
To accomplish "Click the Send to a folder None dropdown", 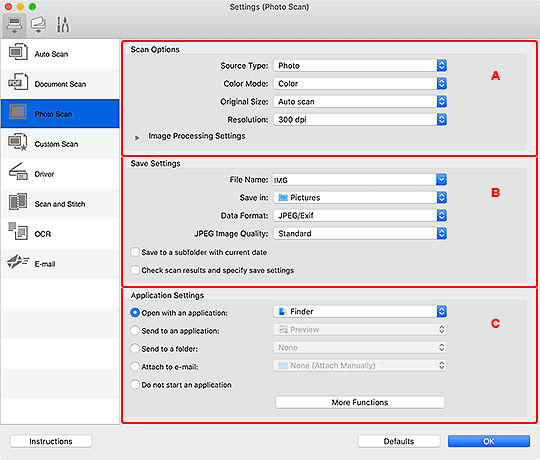I will tap(360, 347).
